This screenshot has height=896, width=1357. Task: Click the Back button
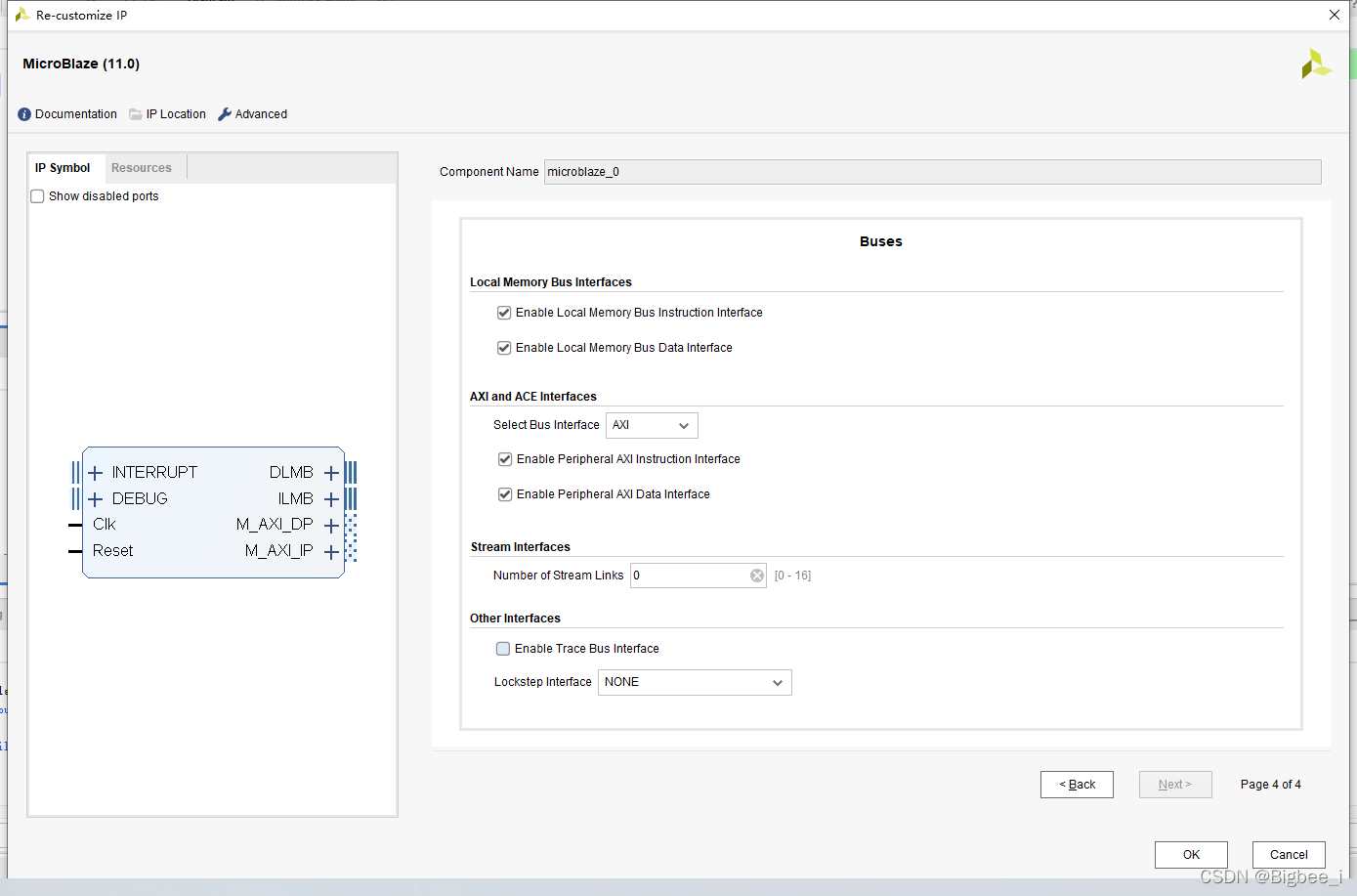(1077, 785)
